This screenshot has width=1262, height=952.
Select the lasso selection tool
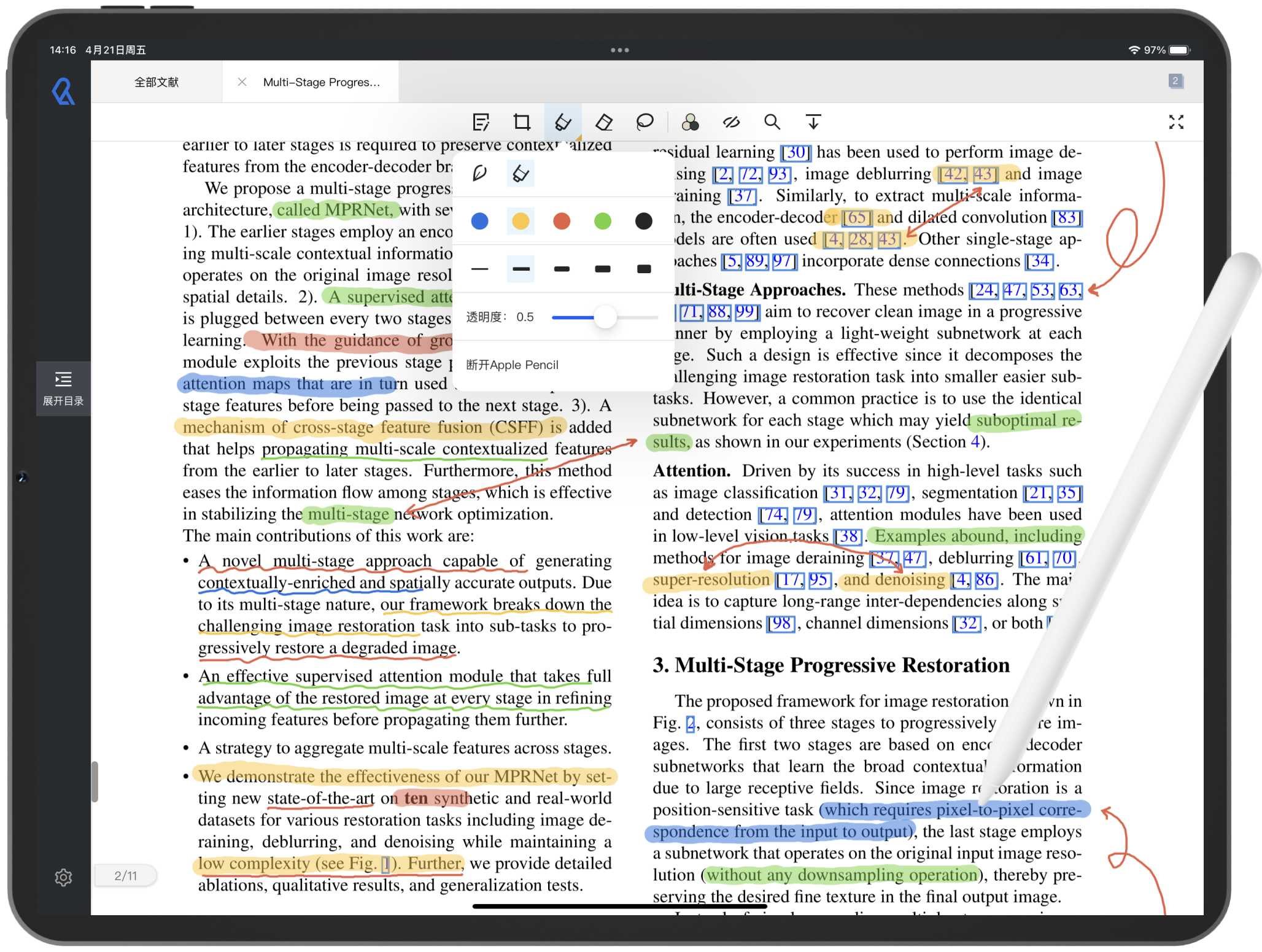tap(645, 122)
